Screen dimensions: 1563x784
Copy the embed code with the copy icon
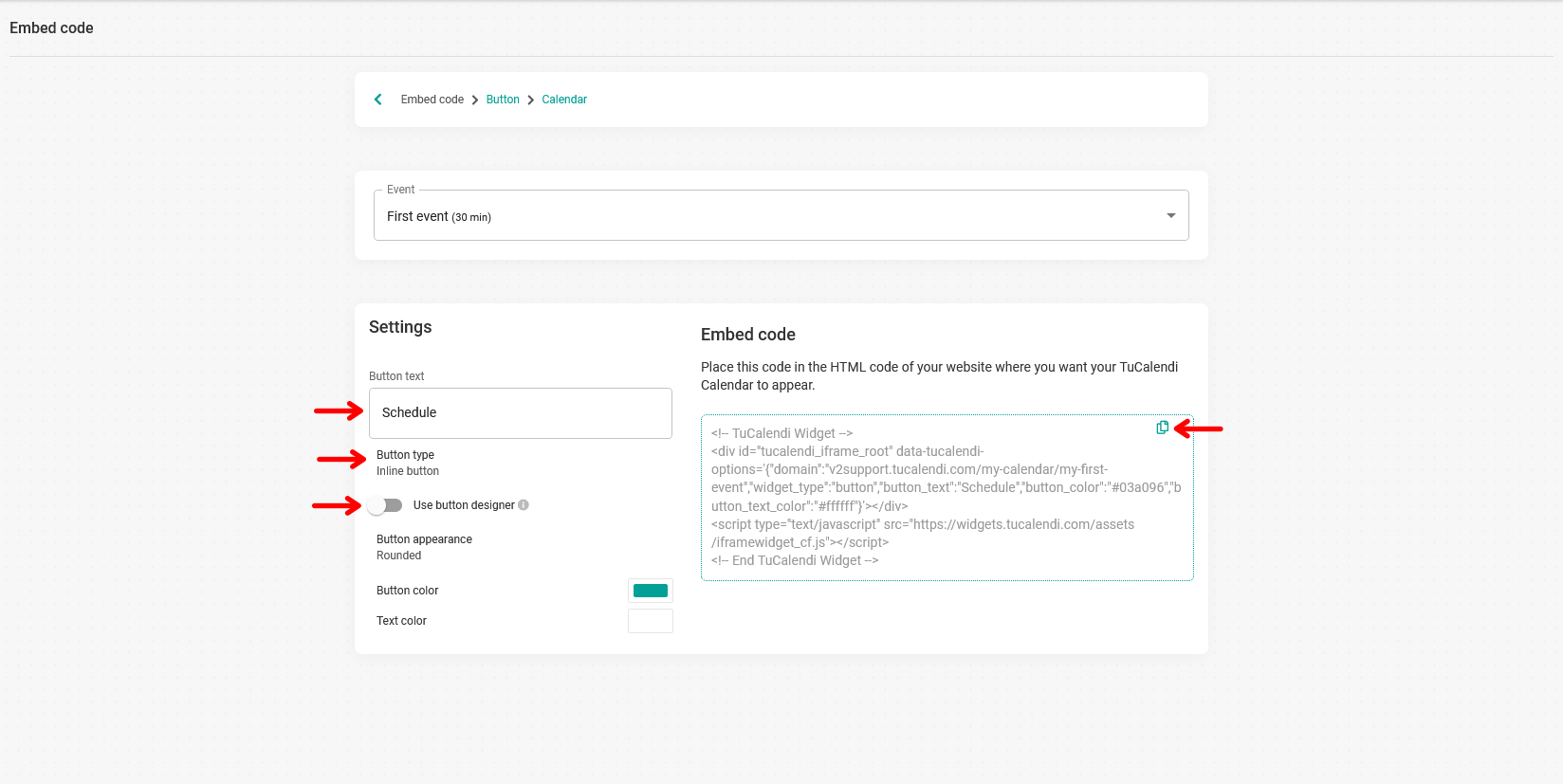(x=1162, y=428)
